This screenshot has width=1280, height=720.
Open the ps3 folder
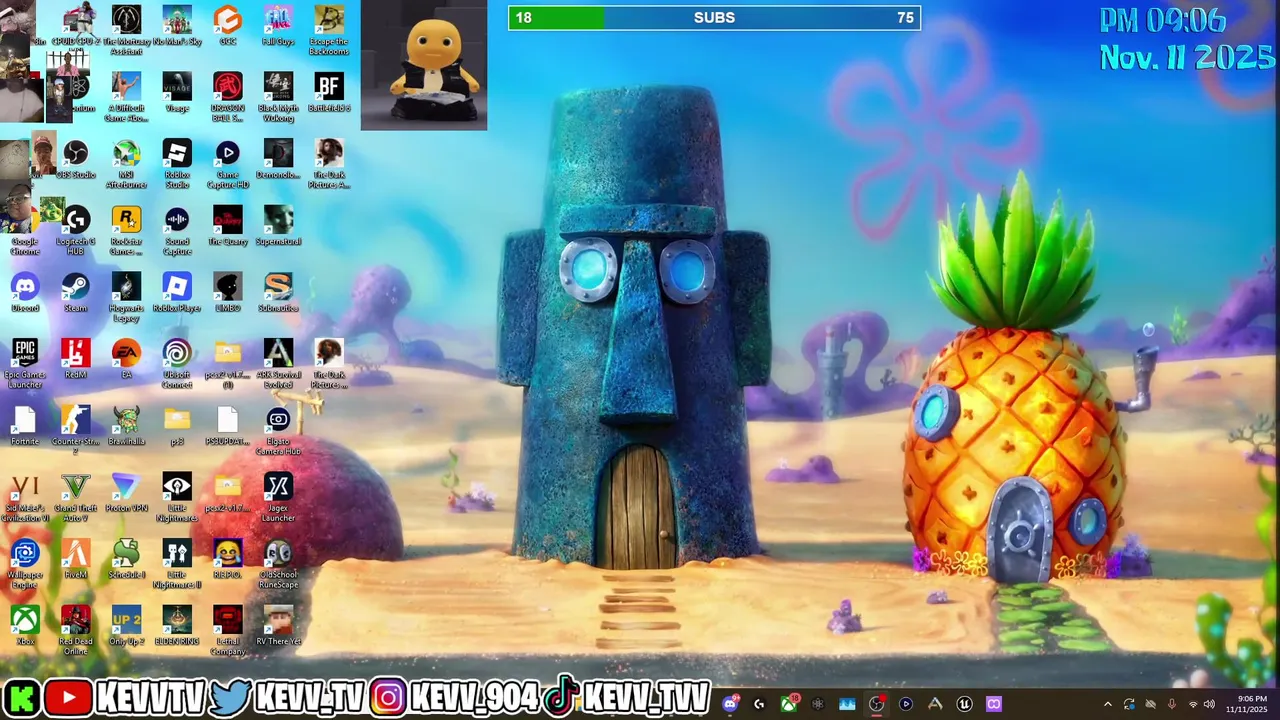177,427
